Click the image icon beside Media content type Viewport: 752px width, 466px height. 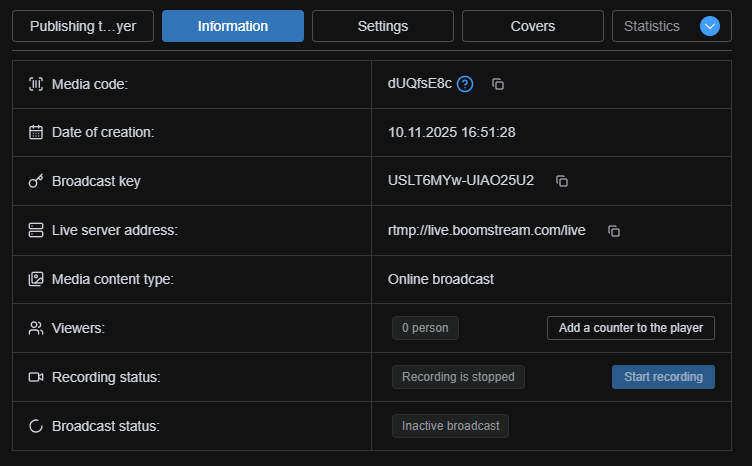(36, 279)
